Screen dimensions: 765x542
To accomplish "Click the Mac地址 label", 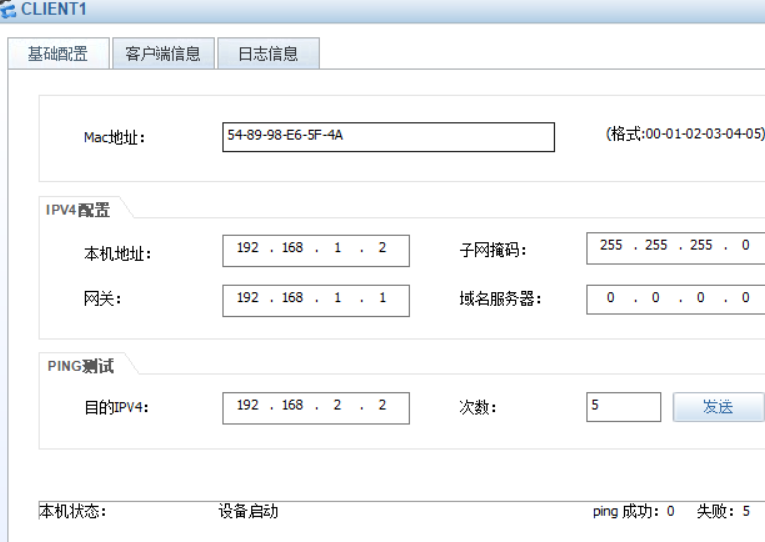I will tap(115, 138).
